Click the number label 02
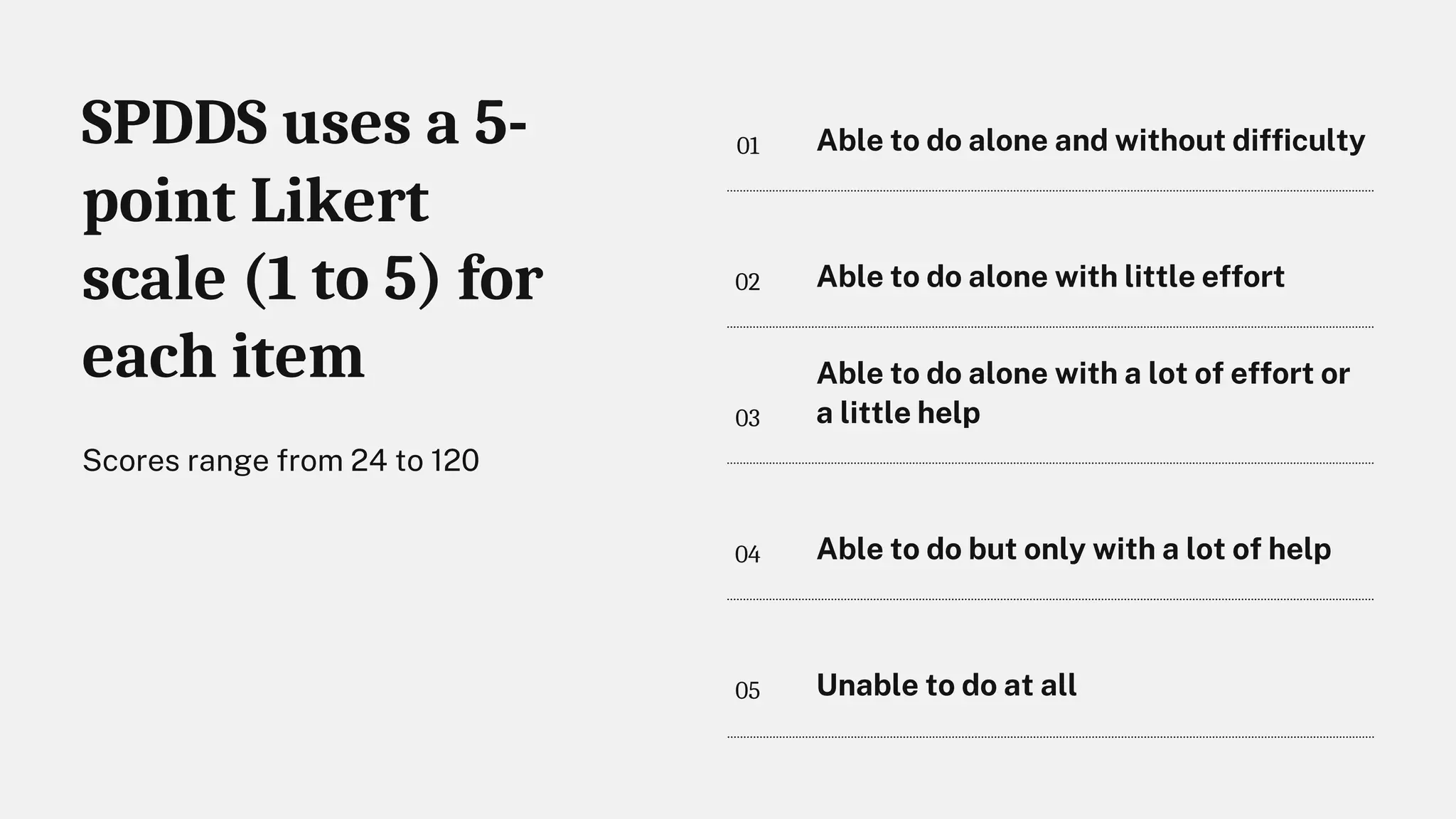Viewport: 1456px width, 819px height. (x=748, y=282)
